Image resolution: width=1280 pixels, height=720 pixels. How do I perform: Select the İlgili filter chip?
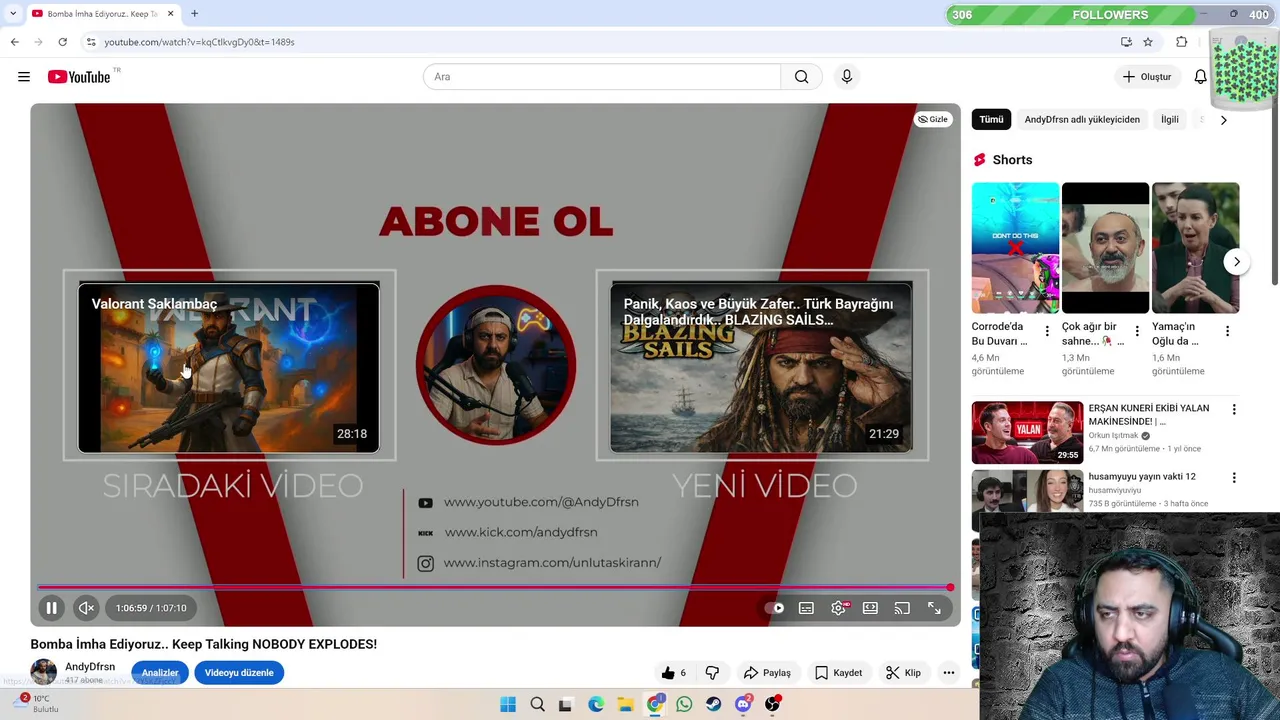1169,119
